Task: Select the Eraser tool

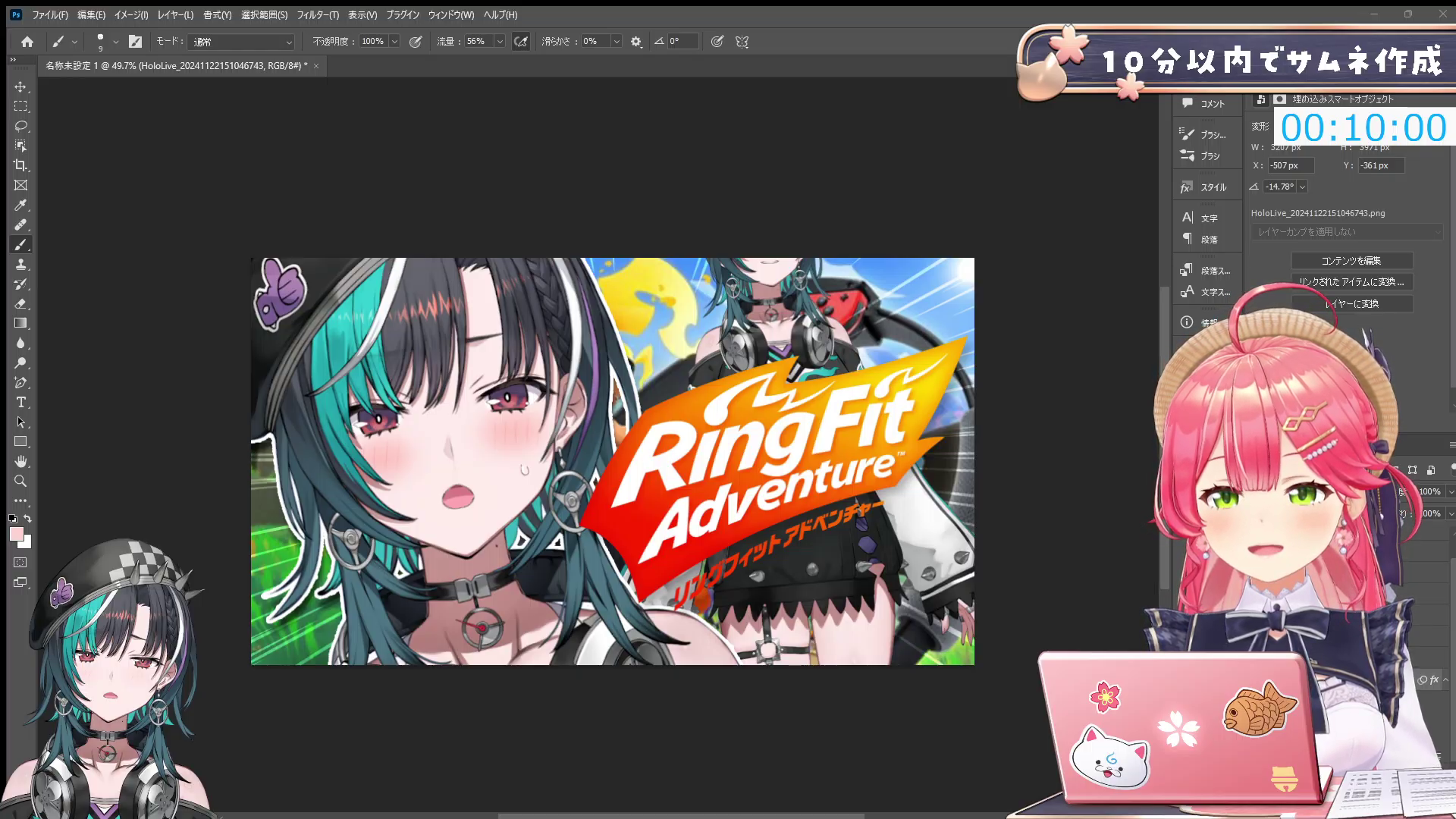Action: (x=20, y=303)
